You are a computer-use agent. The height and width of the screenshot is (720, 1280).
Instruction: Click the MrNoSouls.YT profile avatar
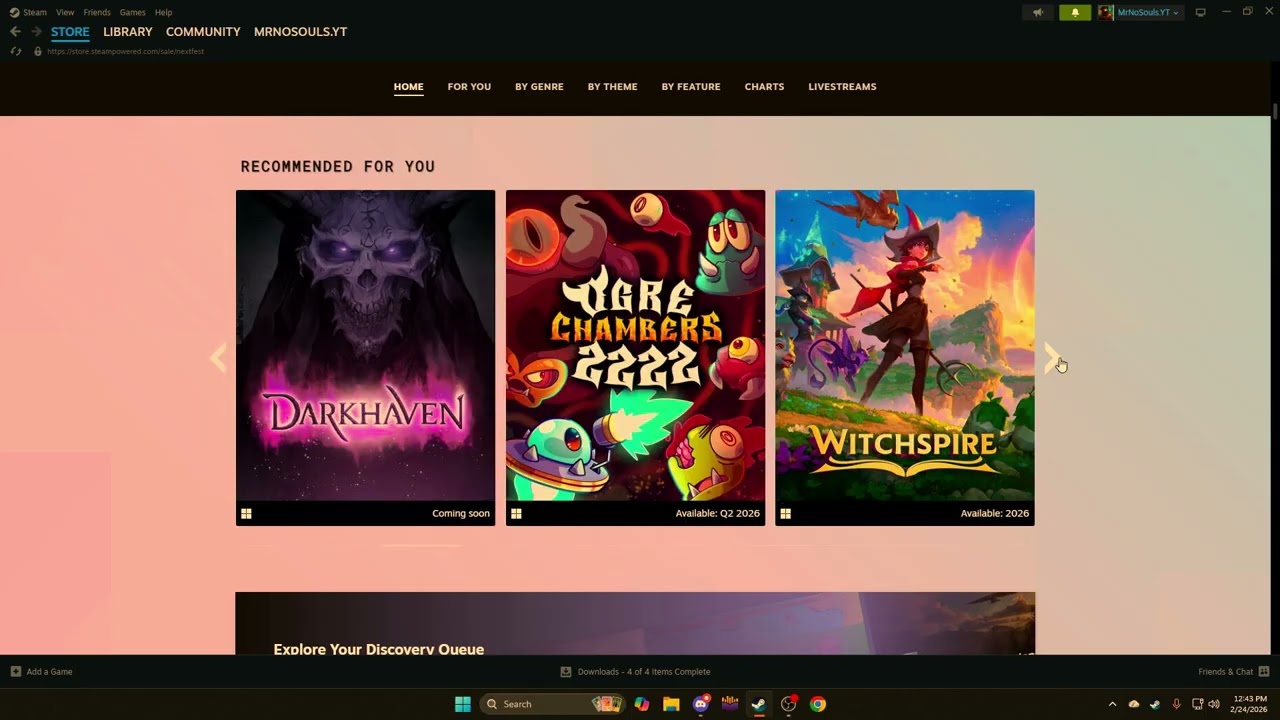pyautogui.click(x=1105, y=12)
